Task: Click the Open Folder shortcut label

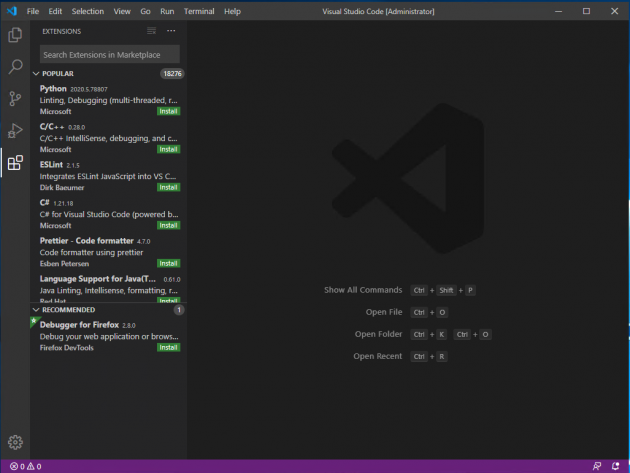Action: point(378,334)
